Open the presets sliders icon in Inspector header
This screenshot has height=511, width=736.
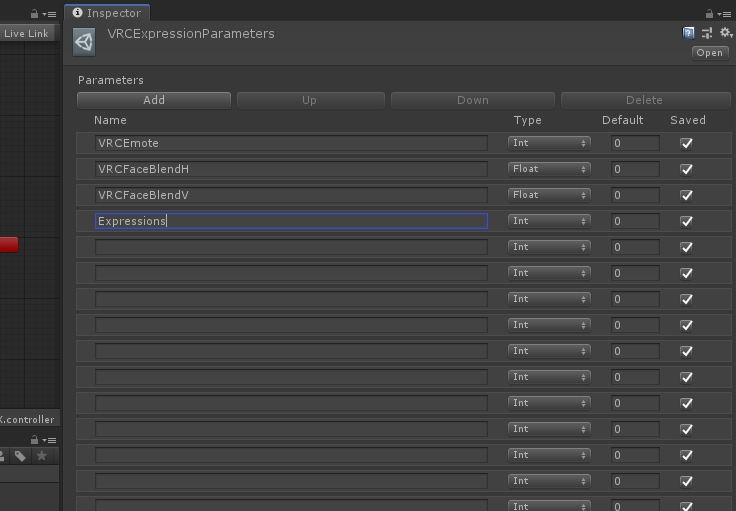point(707,33)
